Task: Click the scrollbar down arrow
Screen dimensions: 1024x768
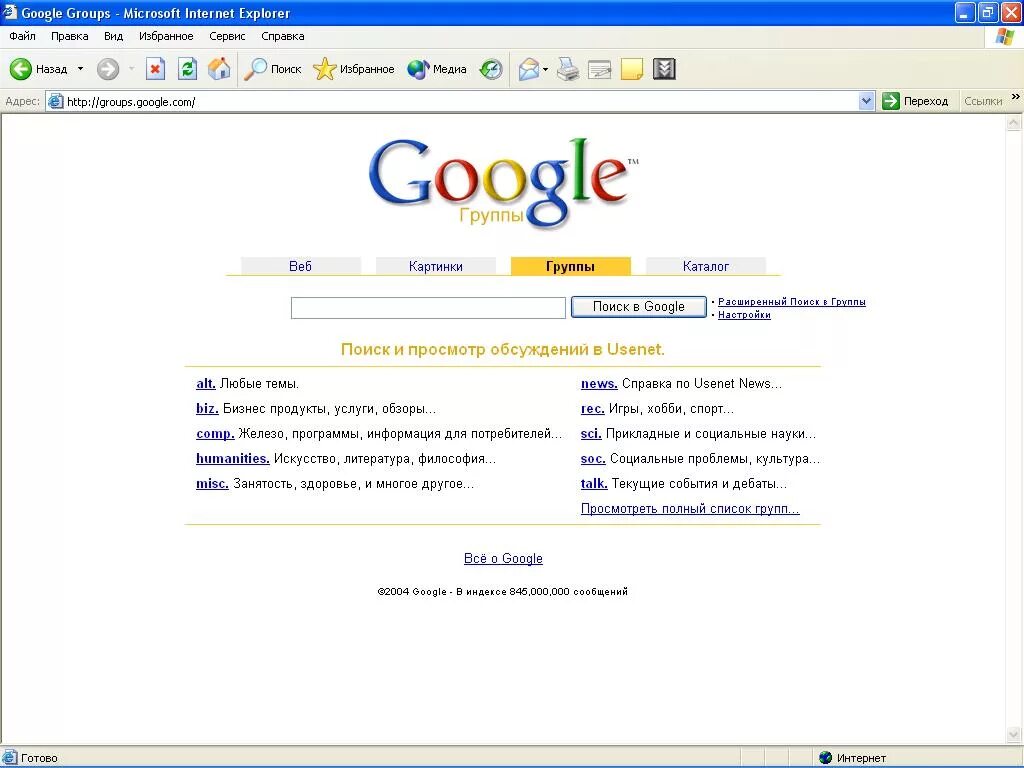Action: (1014, 736)
